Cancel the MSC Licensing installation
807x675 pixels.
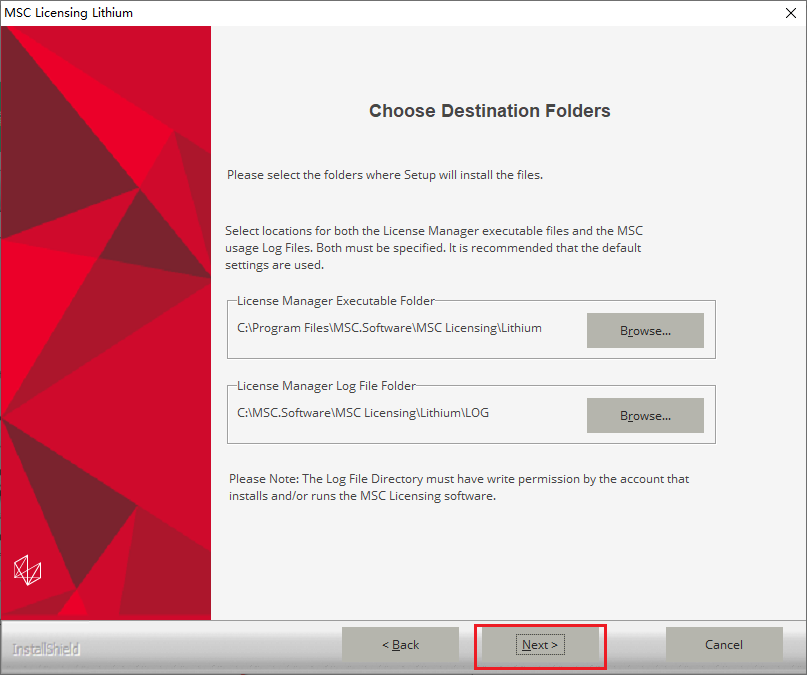724,644
